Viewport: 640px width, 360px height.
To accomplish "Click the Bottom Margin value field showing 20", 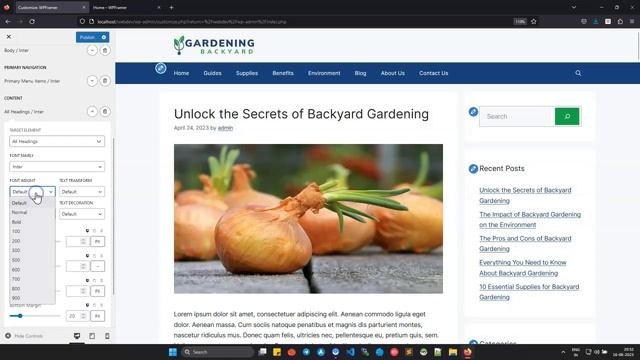I will 77,316.
